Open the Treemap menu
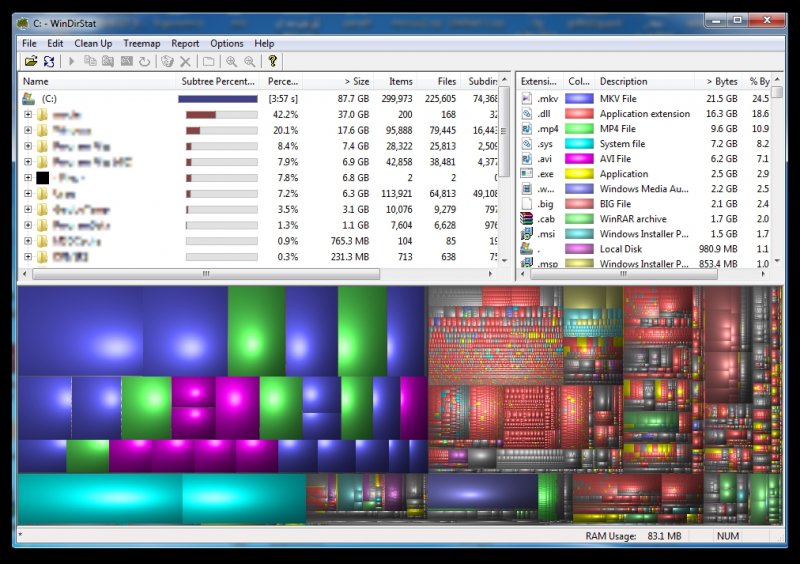 pyautogui.click(x=142, y=43)
